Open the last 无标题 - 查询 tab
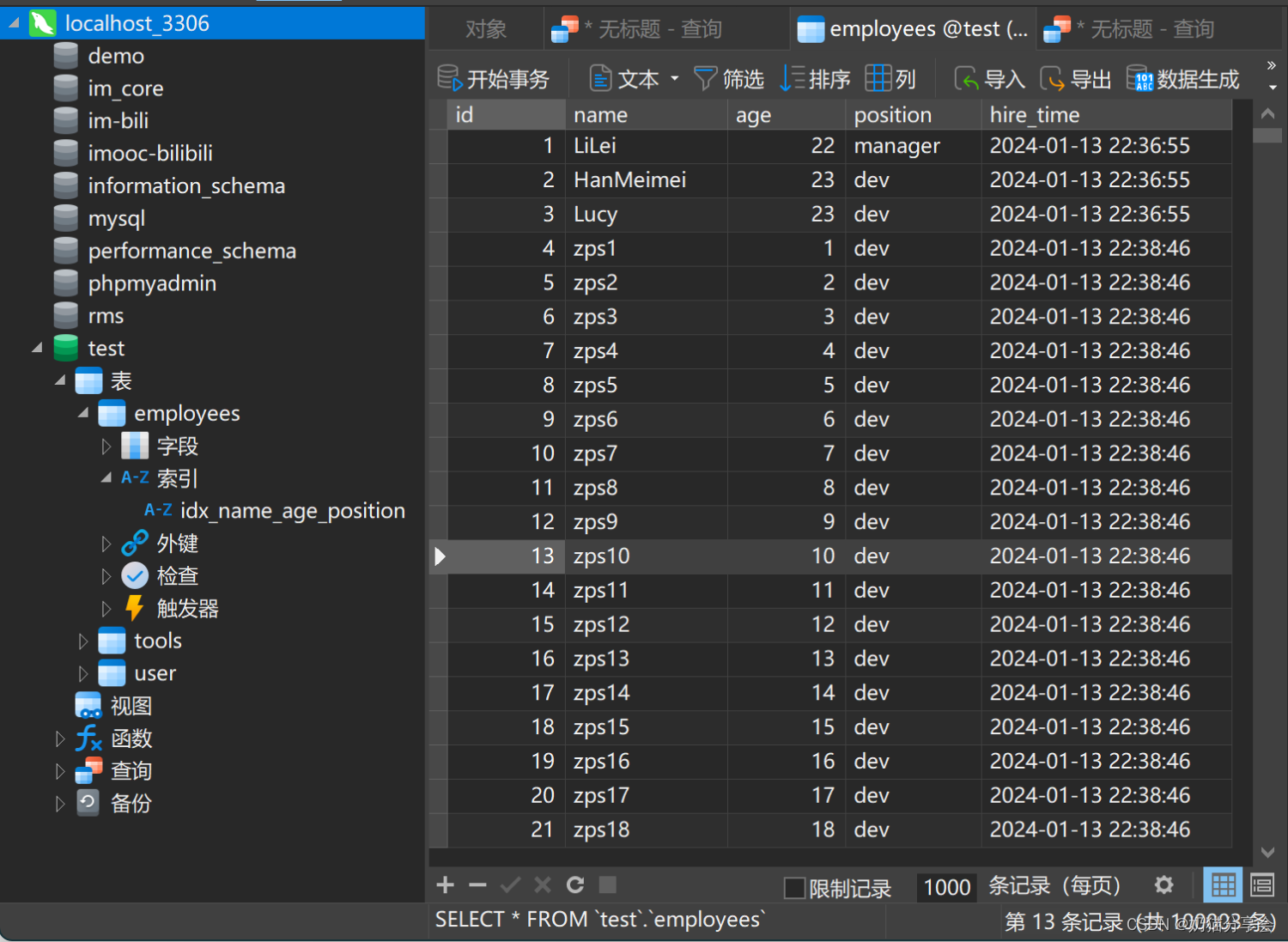Viewport: 1288px width, 942px height. click(1159, 29)
